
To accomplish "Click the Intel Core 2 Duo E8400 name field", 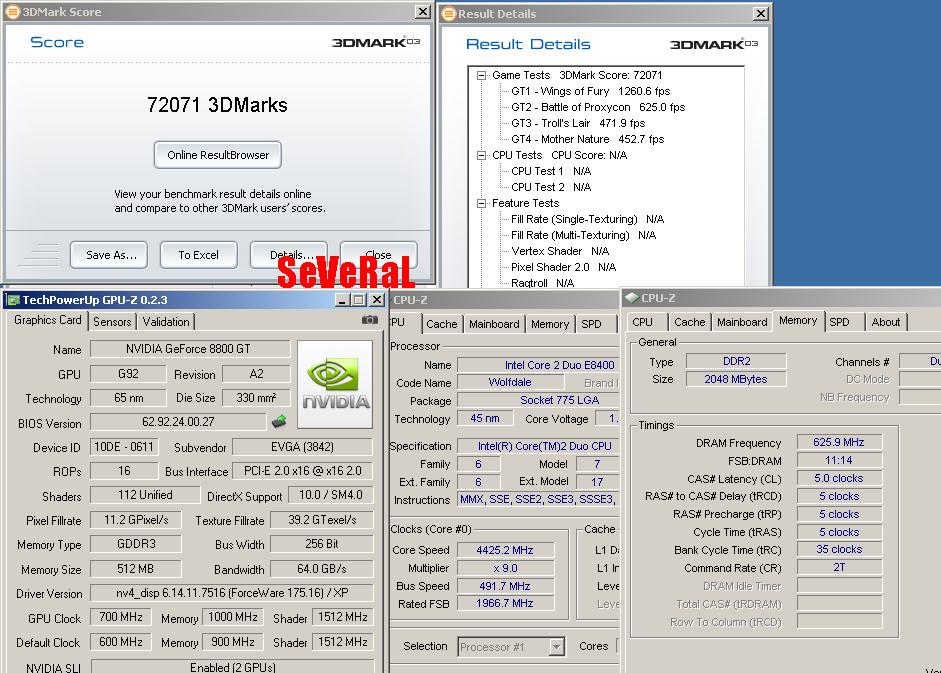I will (x=538, y=365).
